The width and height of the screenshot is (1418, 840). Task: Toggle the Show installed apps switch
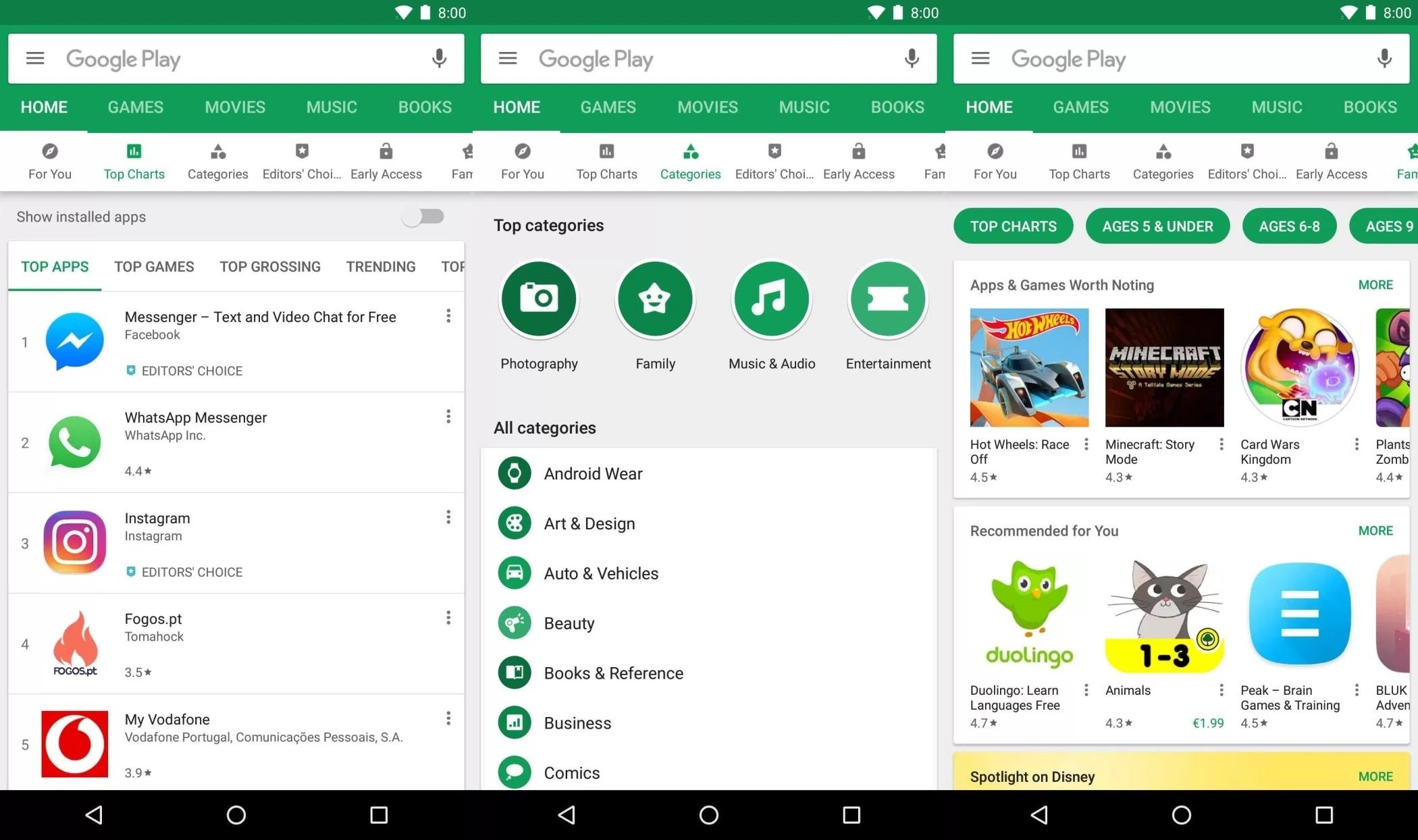click(423, 217)
